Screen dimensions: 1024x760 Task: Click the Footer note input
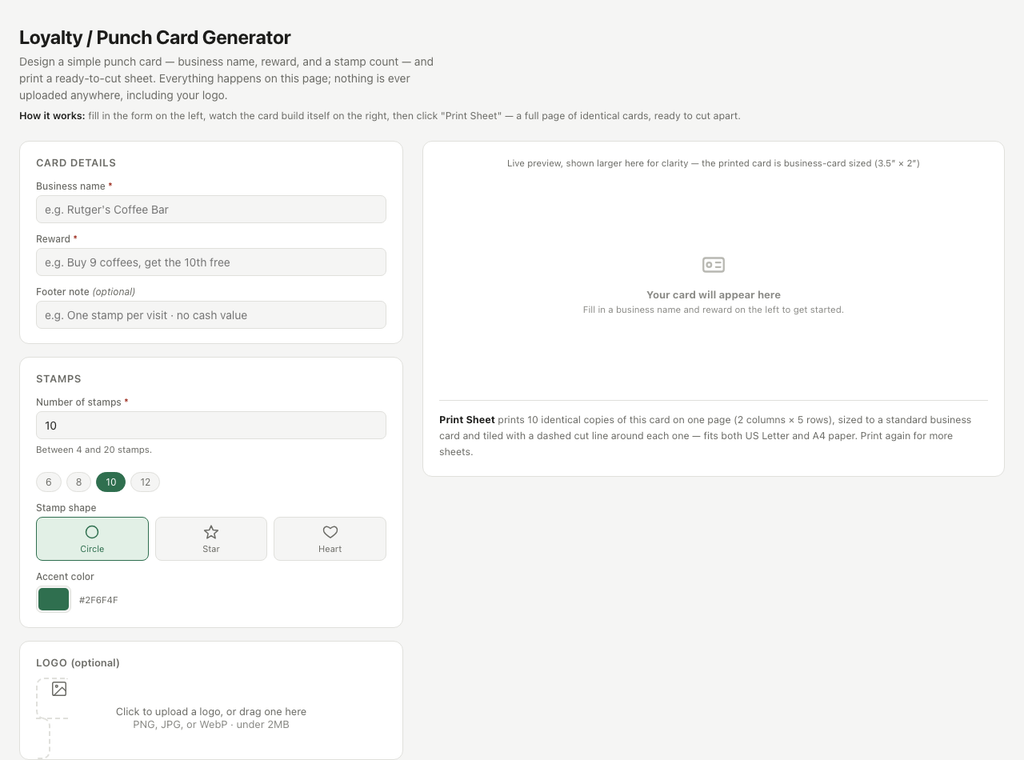click(211, 315)
